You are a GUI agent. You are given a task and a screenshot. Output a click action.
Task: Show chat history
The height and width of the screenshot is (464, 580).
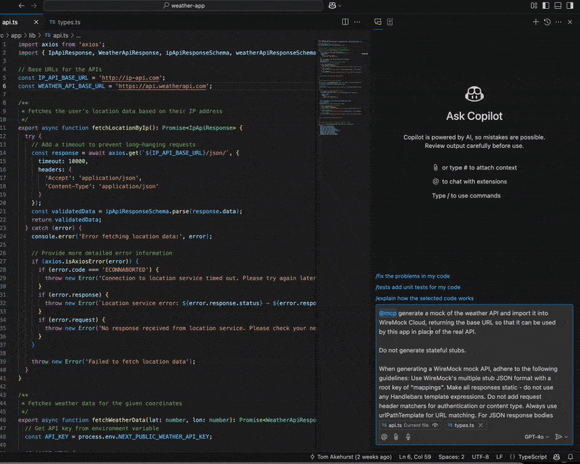[547, 22]
